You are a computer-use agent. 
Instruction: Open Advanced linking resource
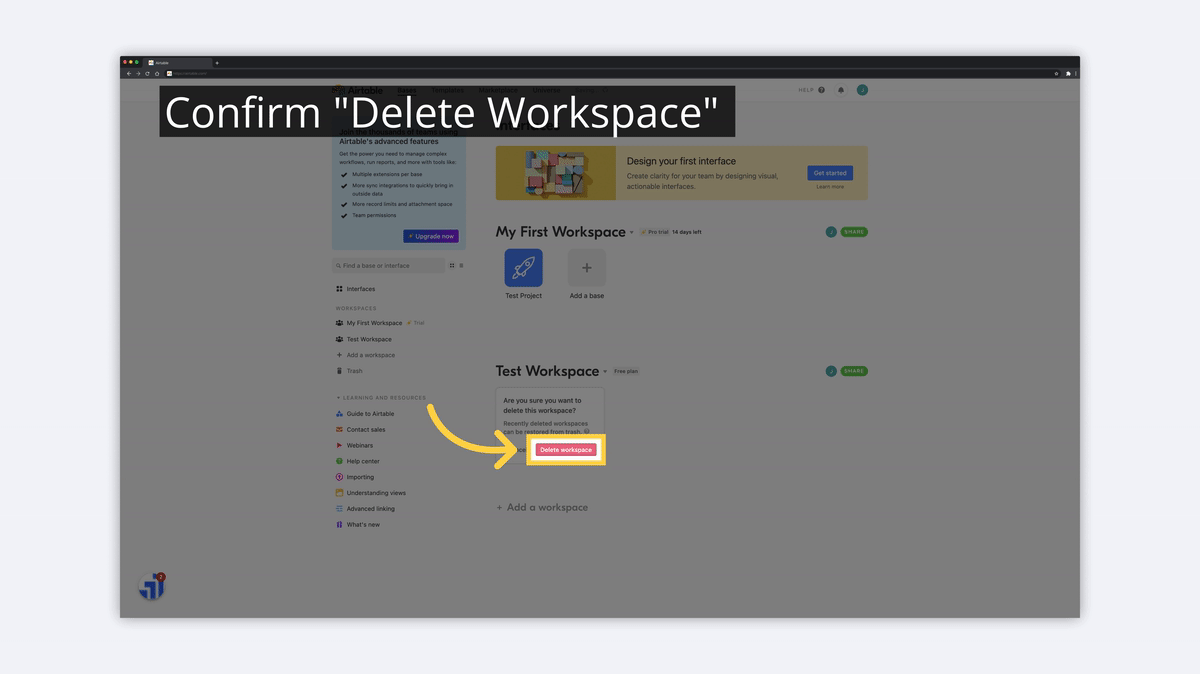pyautogui.click(x=365, y=509)
